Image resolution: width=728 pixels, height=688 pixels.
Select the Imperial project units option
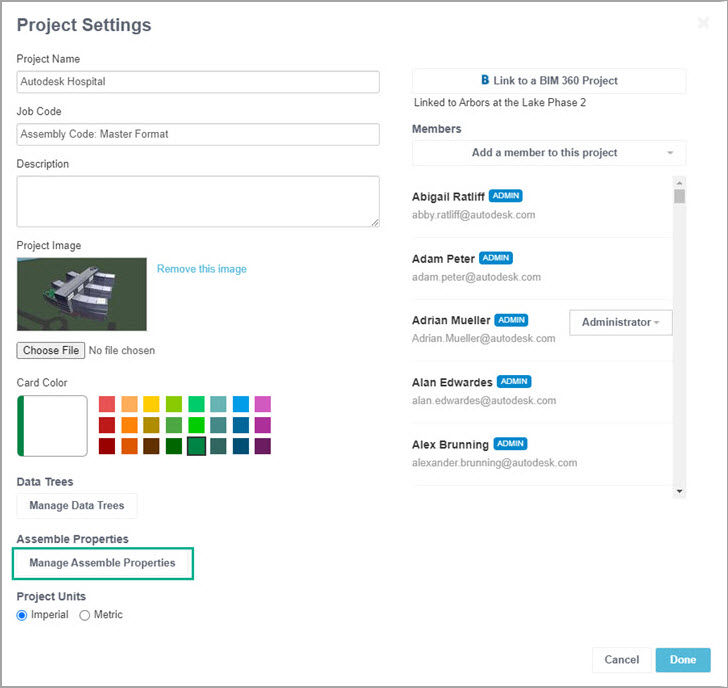(22, 615)
